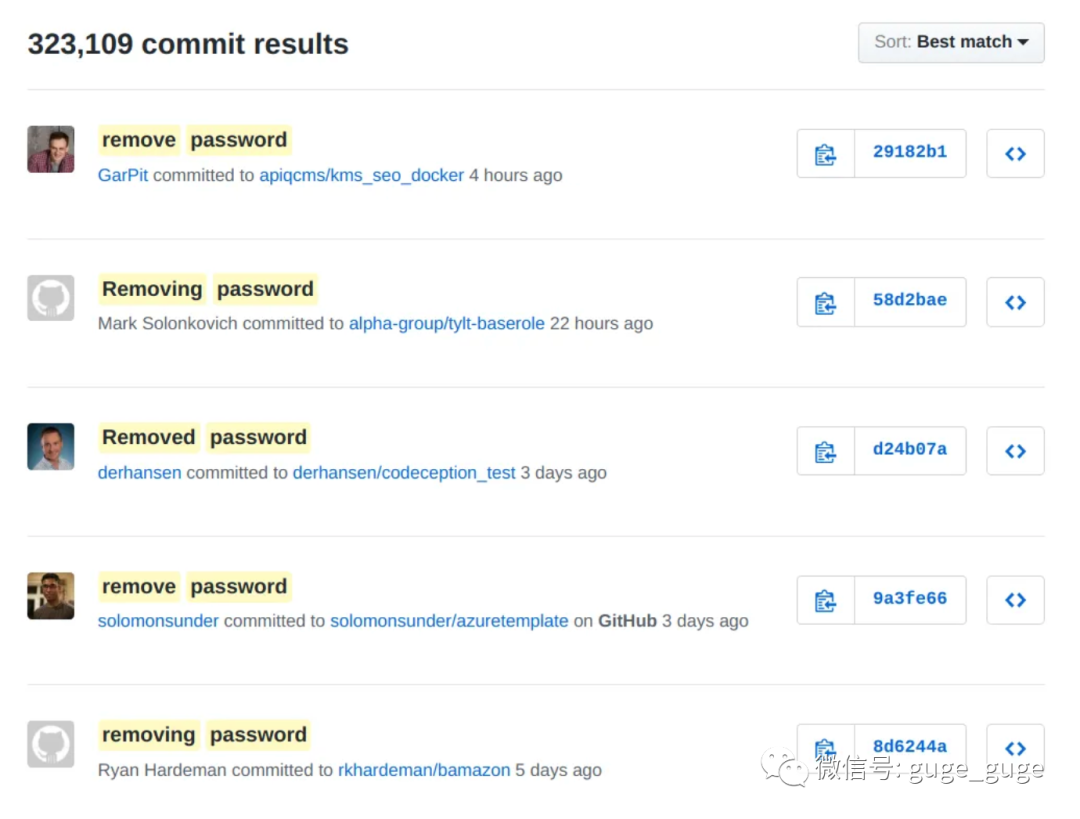Open the Sort: Best match dropdown
This screenshot has width=1080, height=819.
tap(951, 43)
